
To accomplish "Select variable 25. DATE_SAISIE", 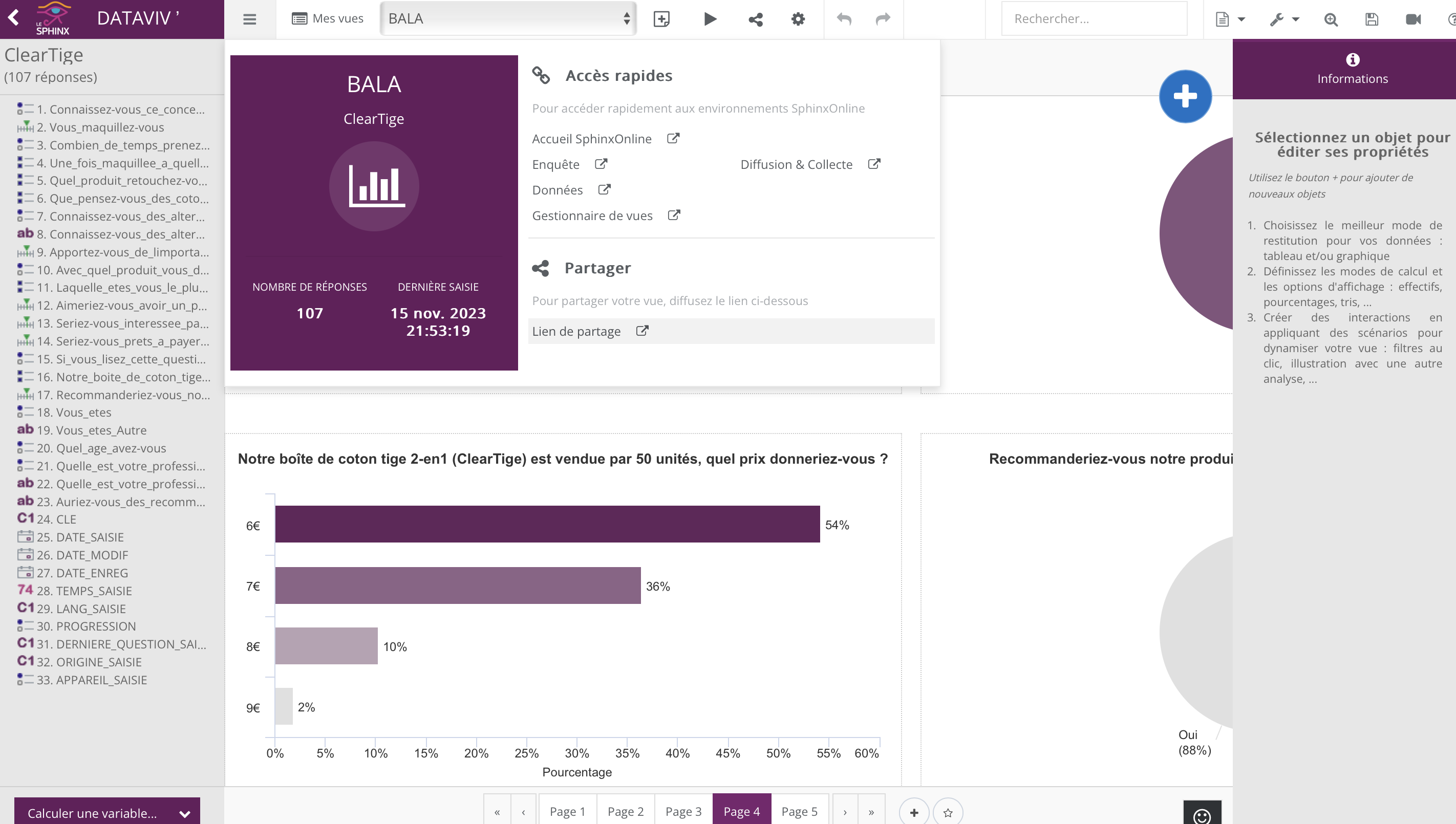I will point(71,537).
